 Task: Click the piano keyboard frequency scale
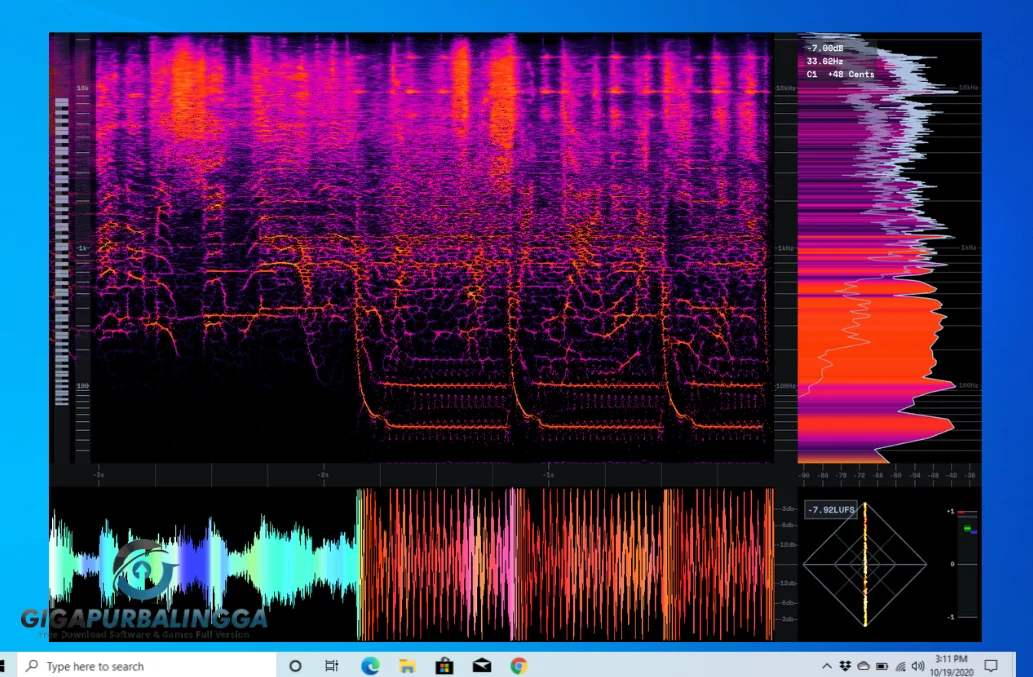pos(61,250)
